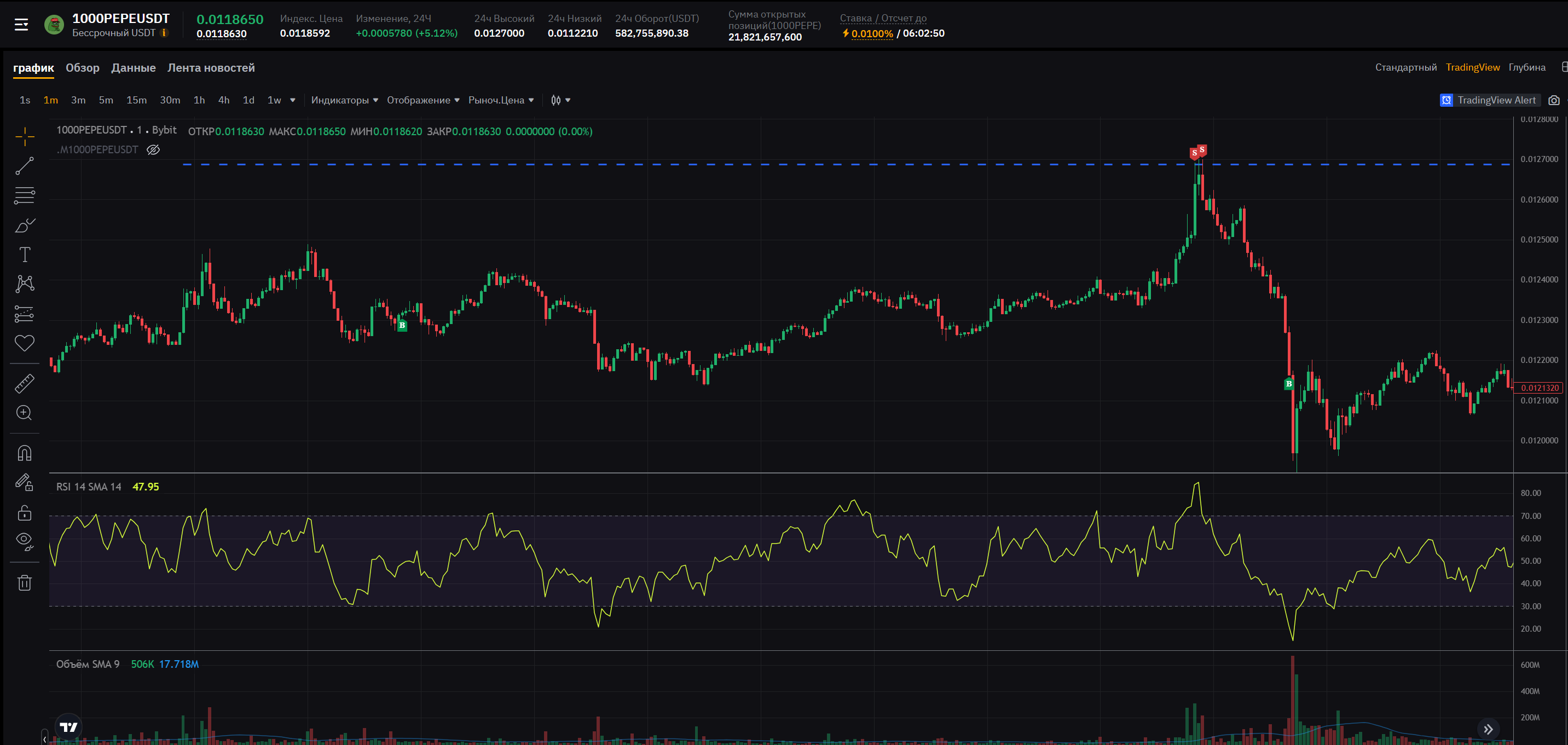Select the brush drawing tool
Screen dimensions: 1568x745
tap(24, 225)
